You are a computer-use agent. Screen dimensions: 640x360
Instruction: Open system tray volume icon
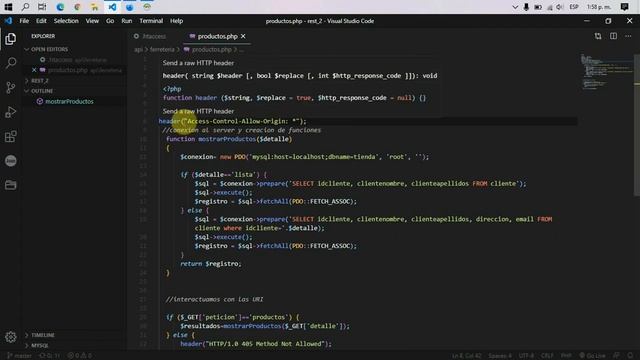[560, 7]
